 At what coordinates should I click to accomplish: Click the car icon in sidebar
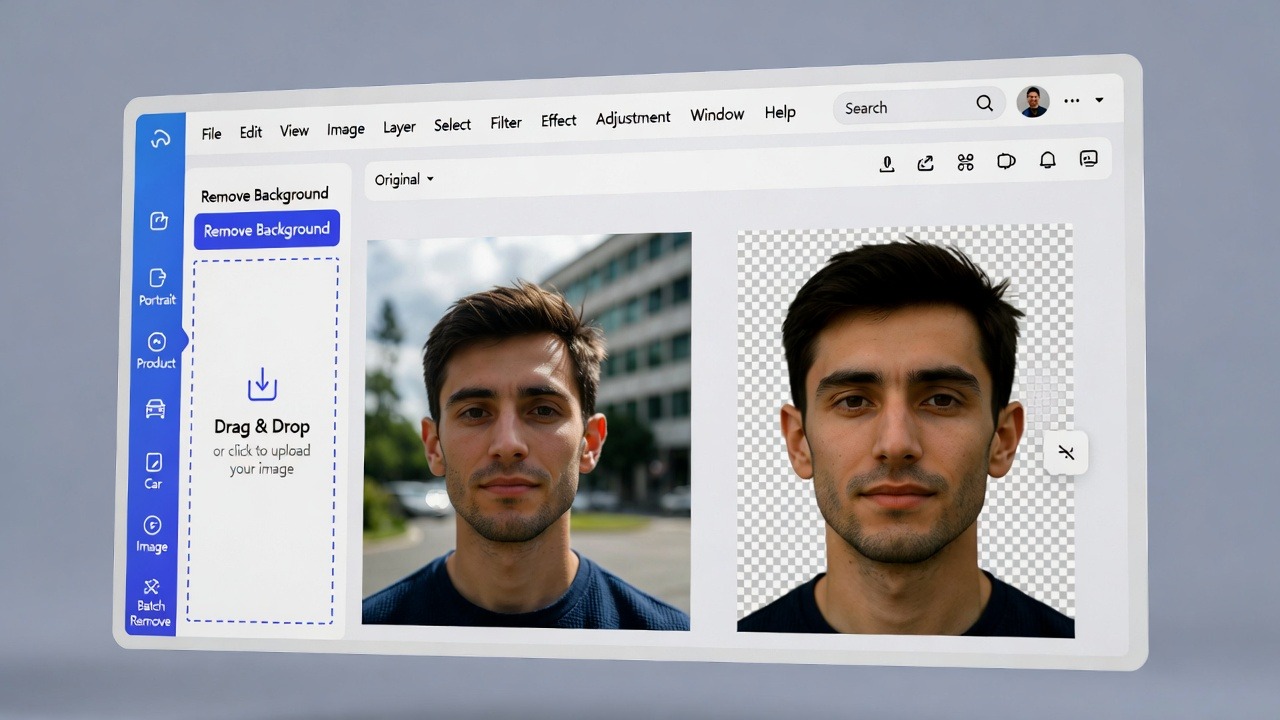155,409
